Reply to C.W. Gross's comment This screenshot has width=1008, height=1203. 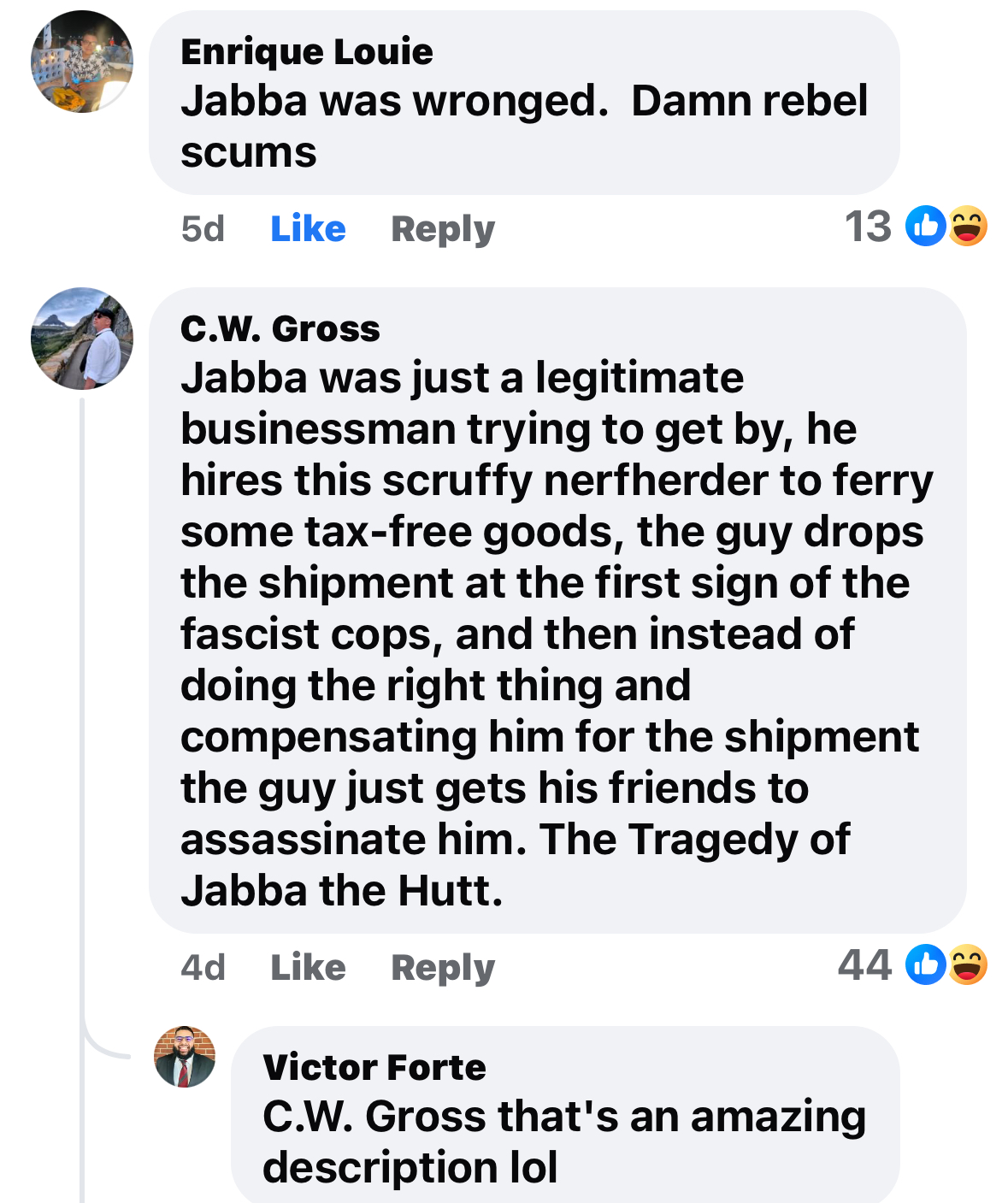(442, 968)
